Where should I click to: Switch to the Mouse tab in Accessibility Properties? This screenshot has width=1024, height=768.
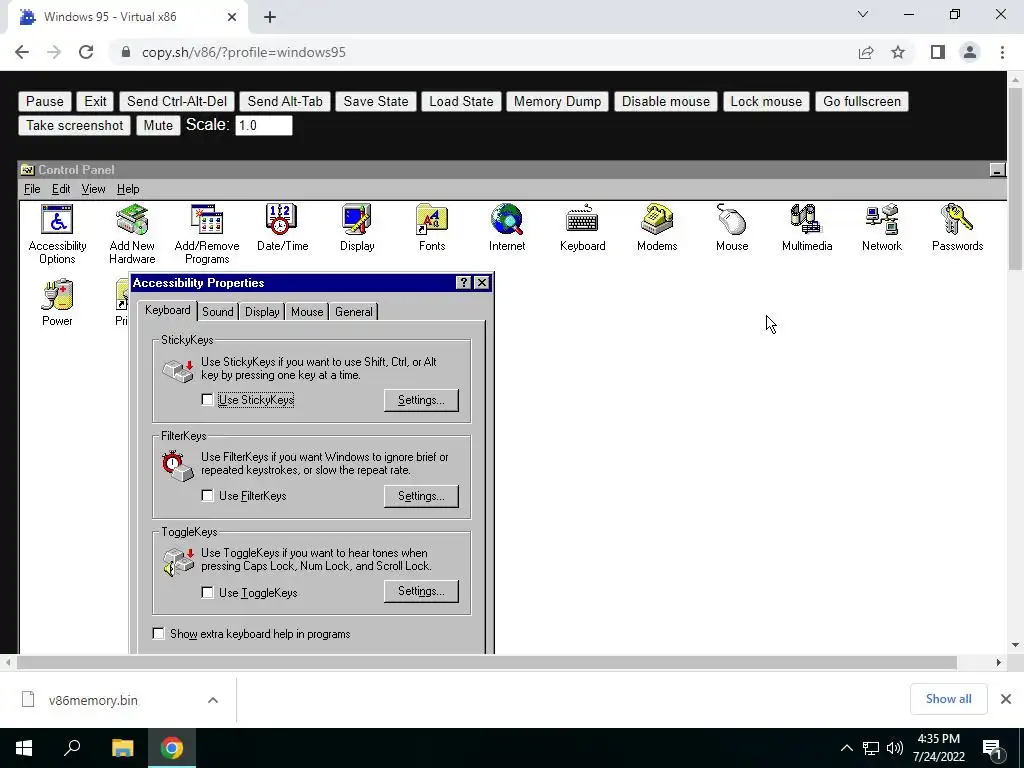tap(307, 312)
